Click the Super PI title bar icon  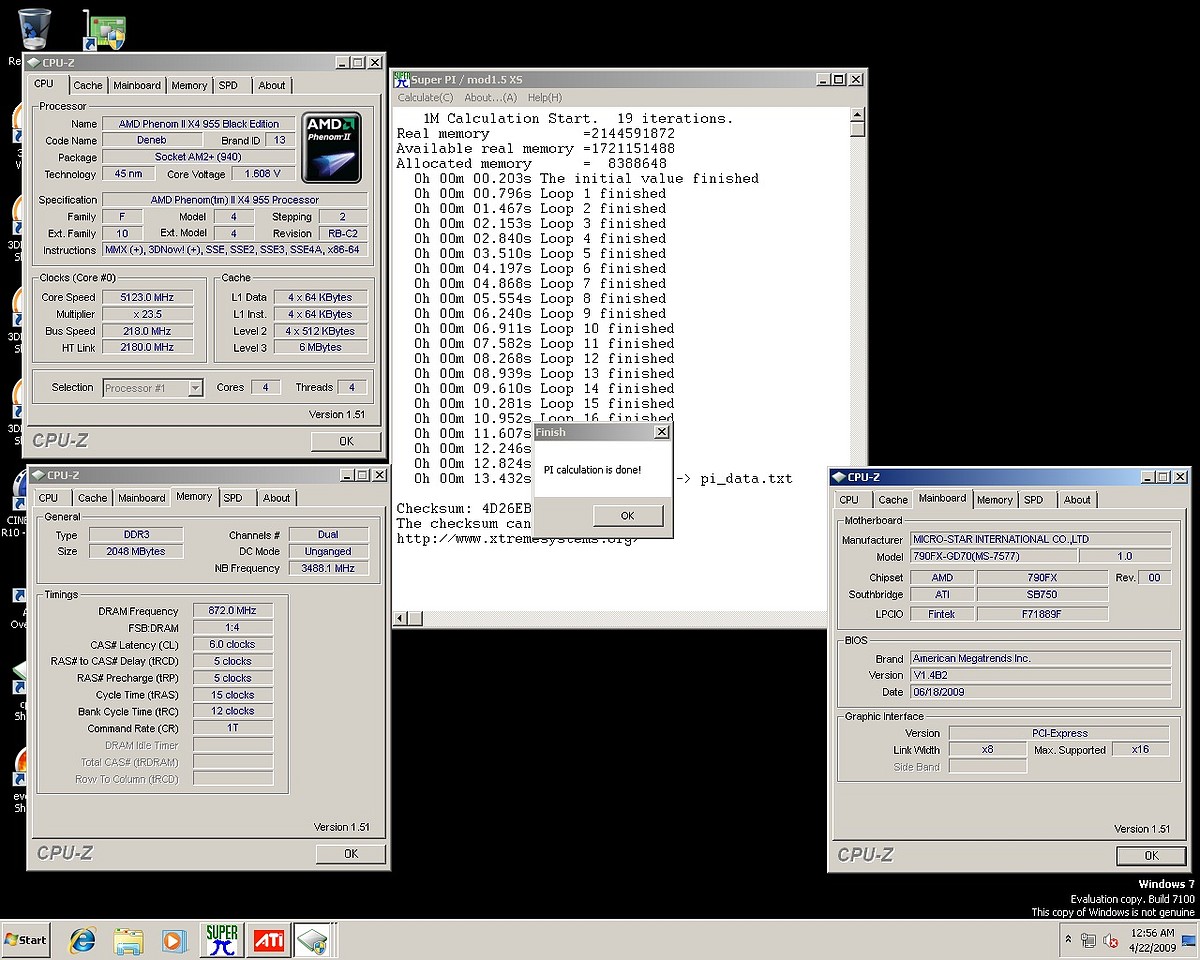(401, 79)
